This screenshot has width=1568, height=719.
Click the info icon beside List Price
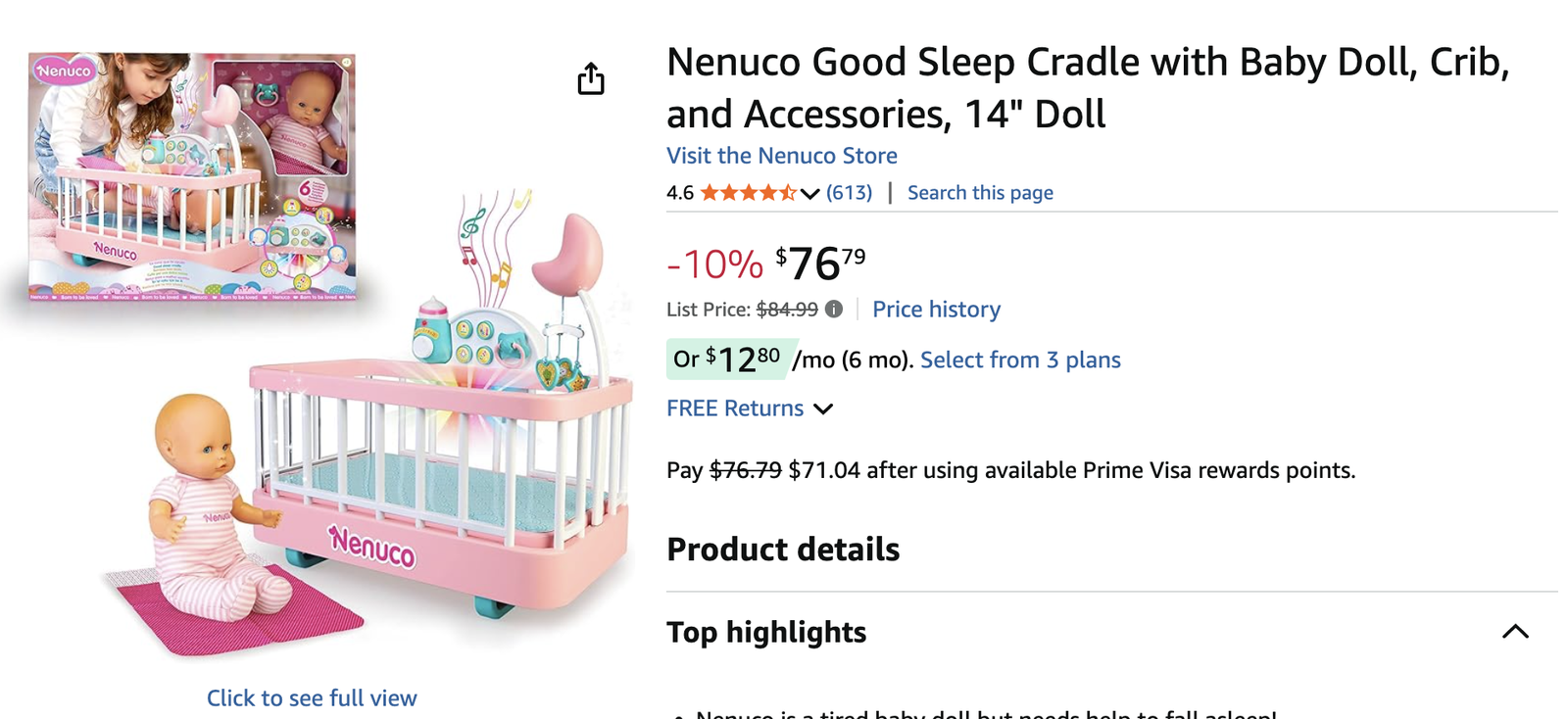(x=834, y=310)
